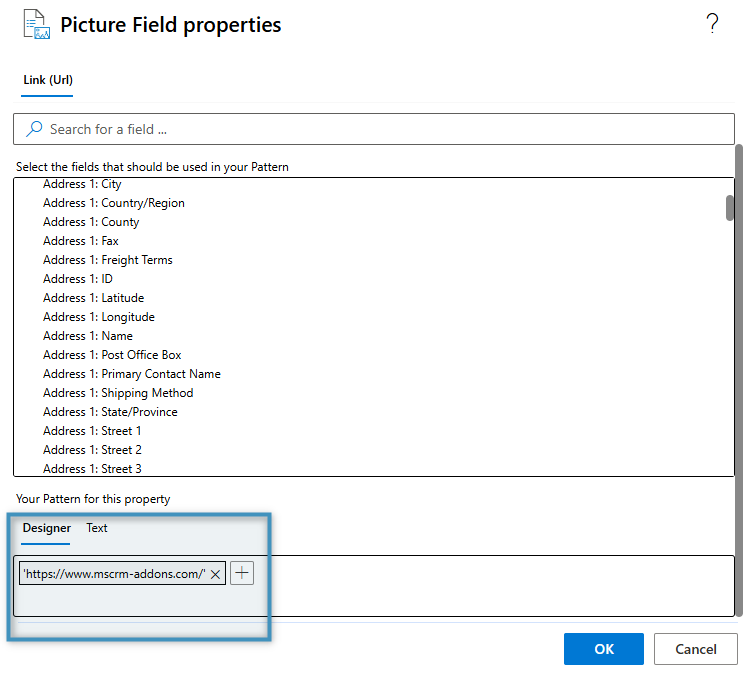Select the 'https://www.mscrm-addons.com/' pattern chip

113,574
